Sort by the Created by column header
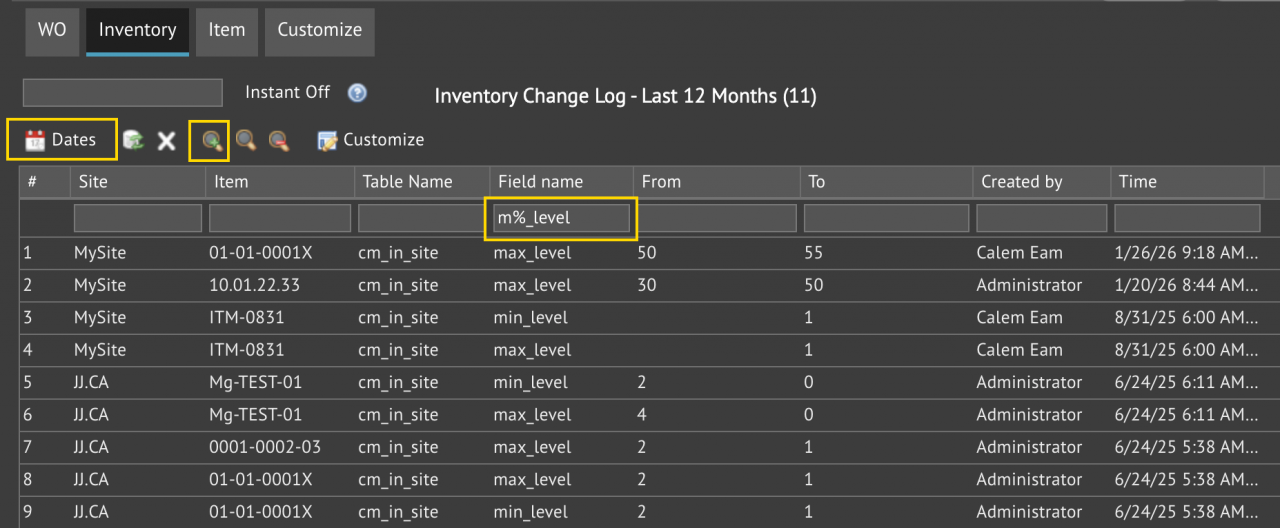This screenshot has height=528, width=1280. (1041, 182)
